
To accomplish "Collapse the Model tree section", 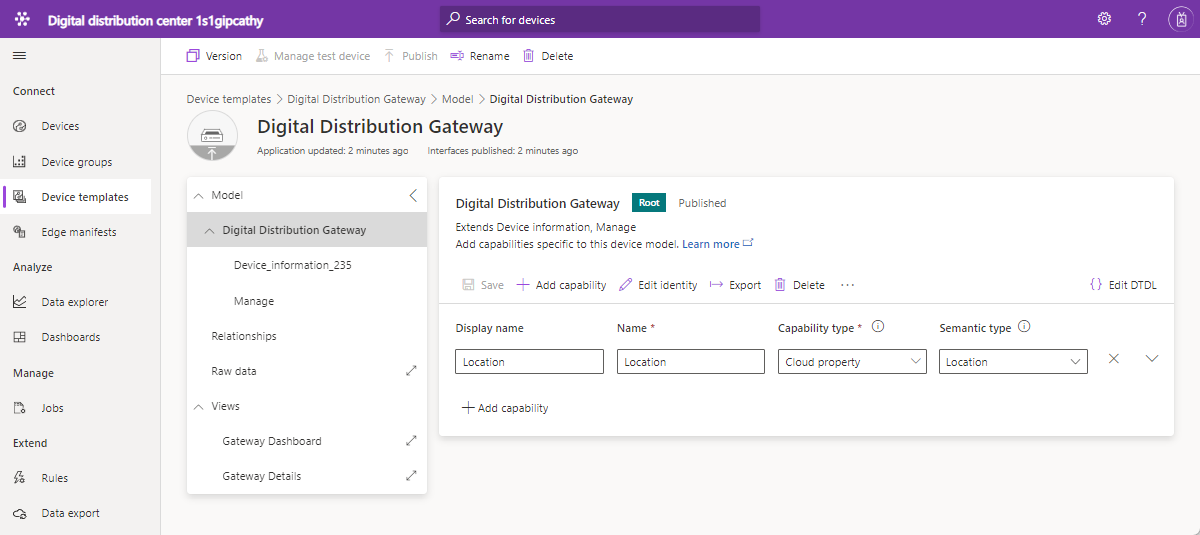I will (x=198, y=195).
